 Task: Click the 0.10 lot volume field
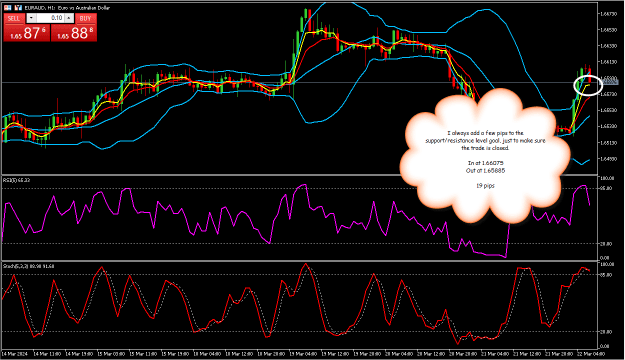point(50,18)
